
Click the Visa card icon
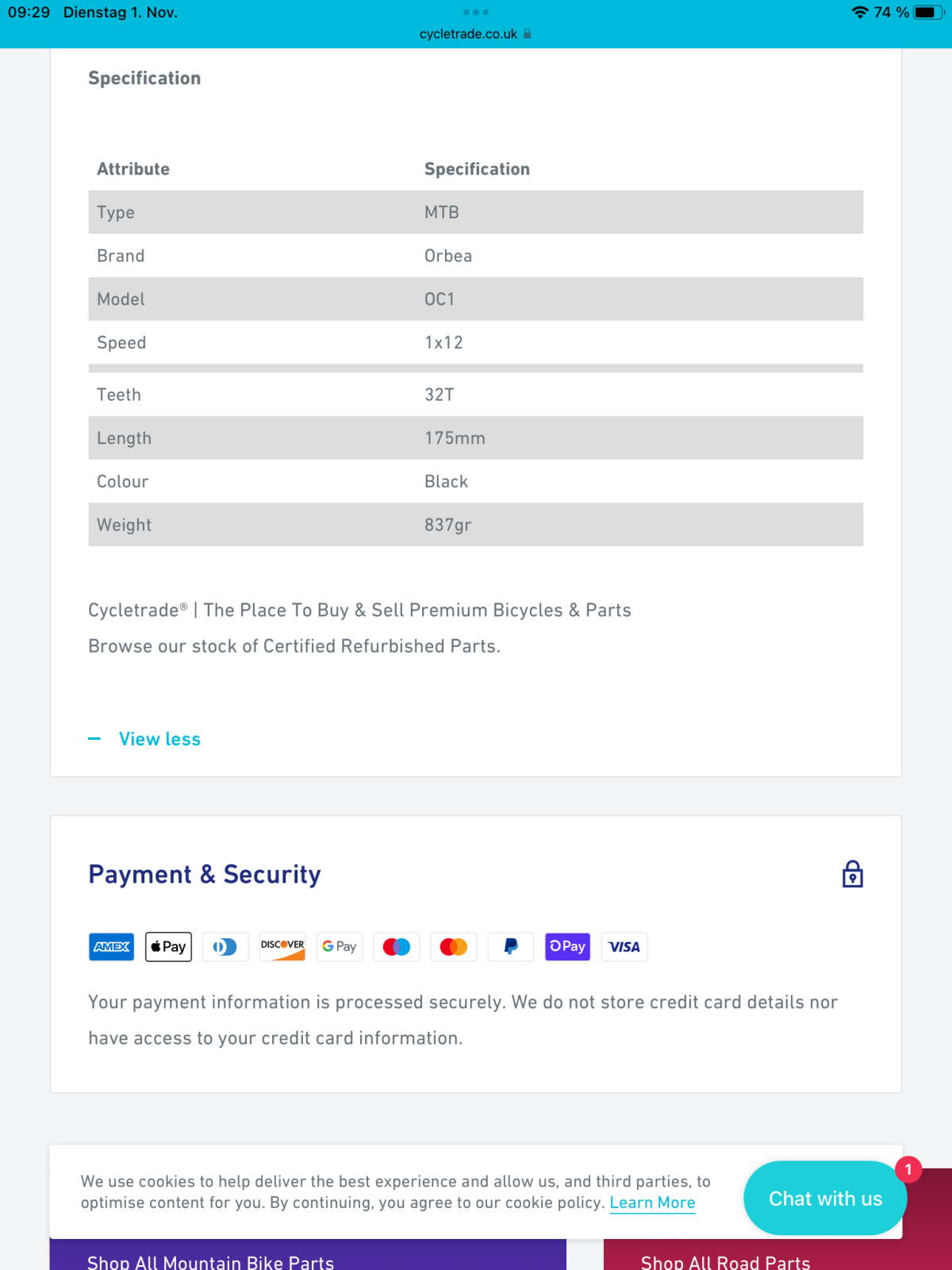click(x=624, y=946)
